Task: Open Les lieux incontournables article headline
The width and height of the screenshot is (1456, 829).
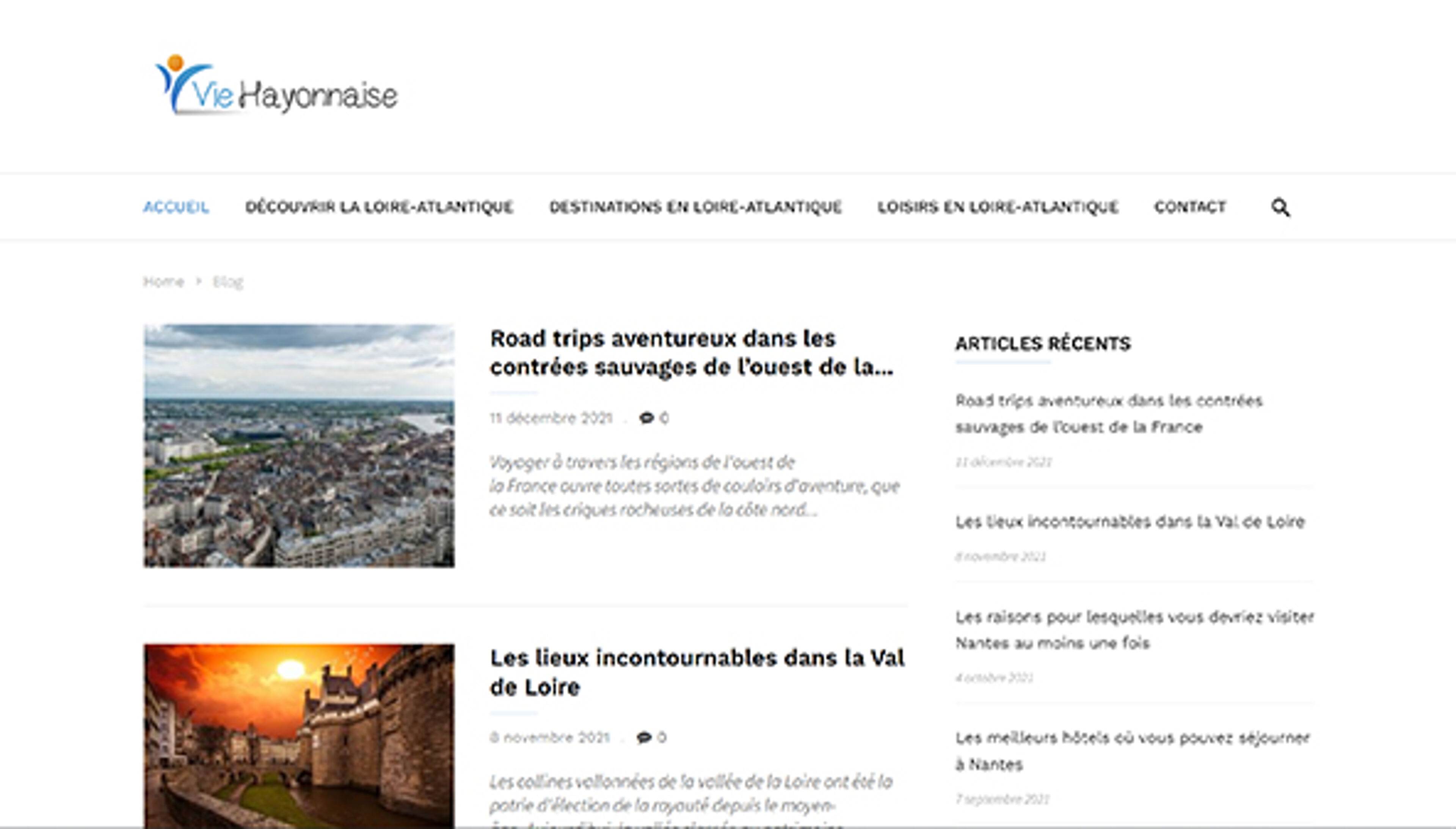Action: (697, 672)
